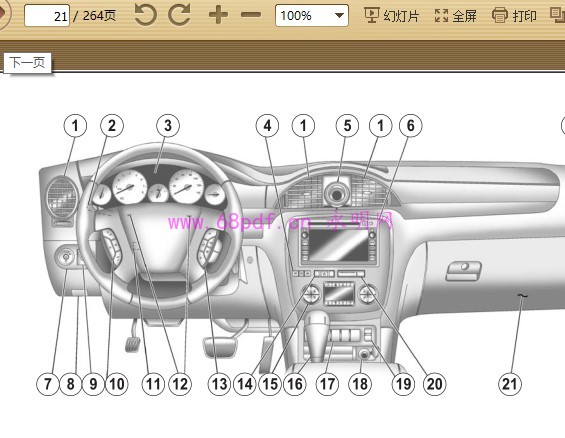The width and height of the screenshot is (565, 438).
Task: Start slideshow with 幻灯片 button
Action: click(x=391, y=15)
